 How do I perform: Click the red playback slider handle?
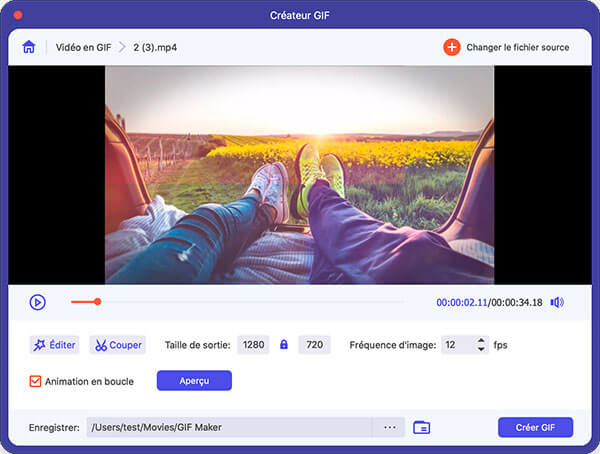98,302
